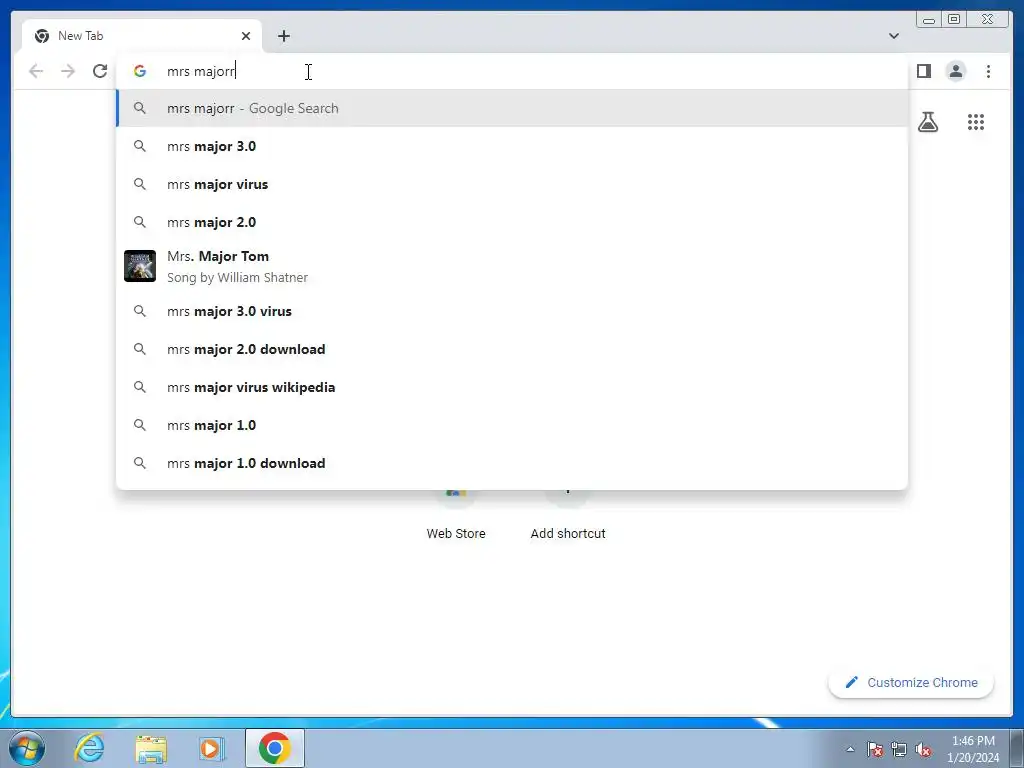1024x768 pixels.
Task: Select the 'mrs major 1.0 download' suggestion
Action: click(512, 463)
